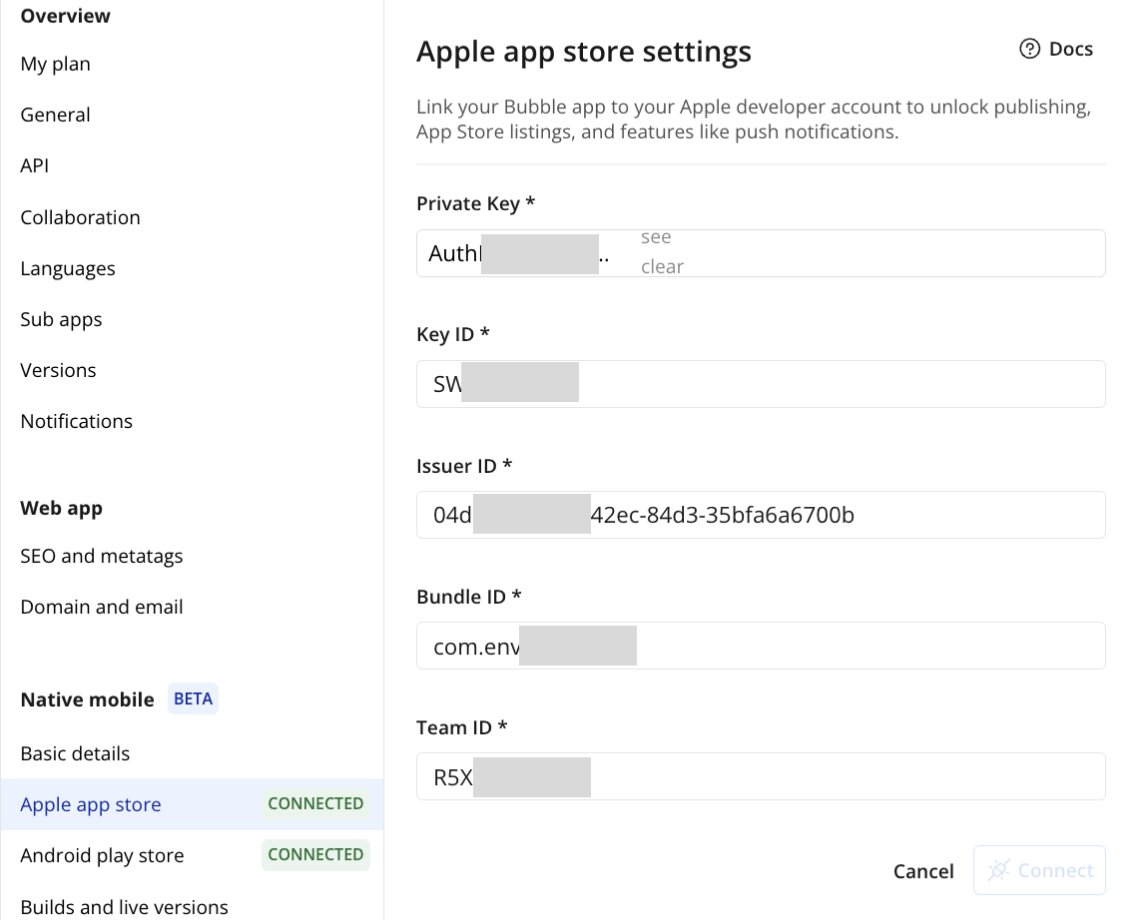
Task: Open Builds and live versions
Action: tap(124, 907)
